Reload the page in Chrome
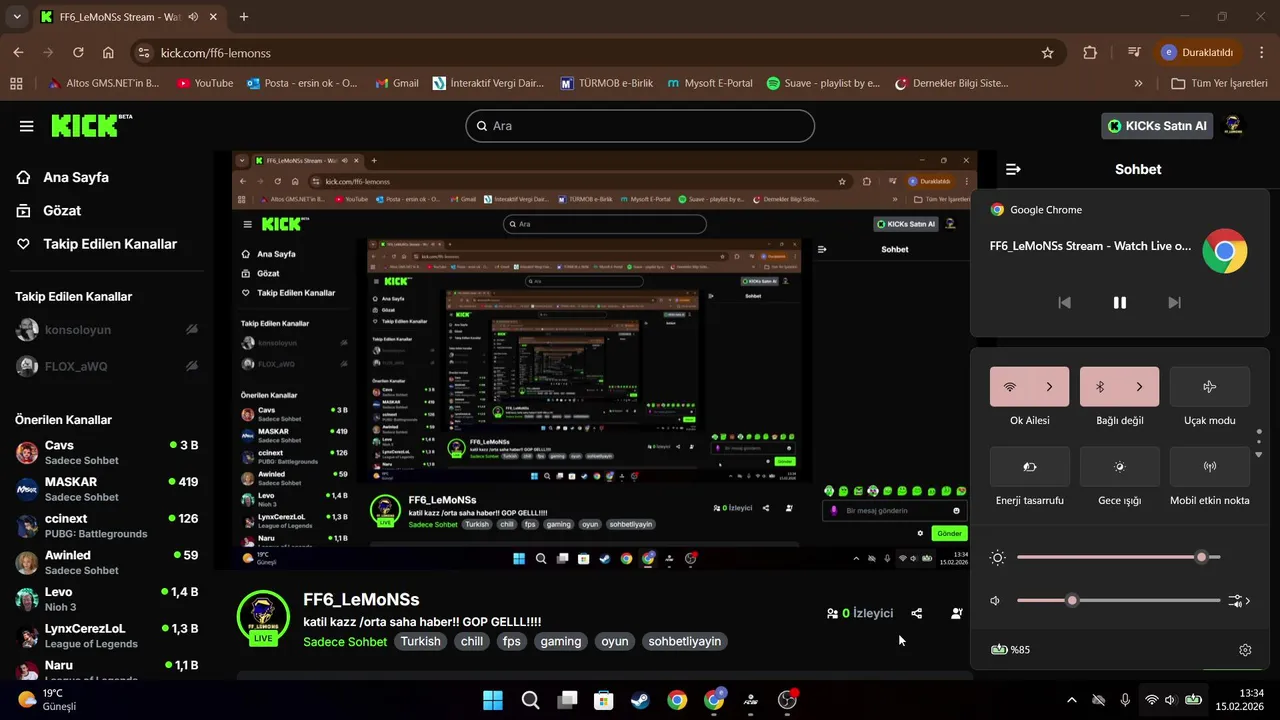 coord(78,52)
